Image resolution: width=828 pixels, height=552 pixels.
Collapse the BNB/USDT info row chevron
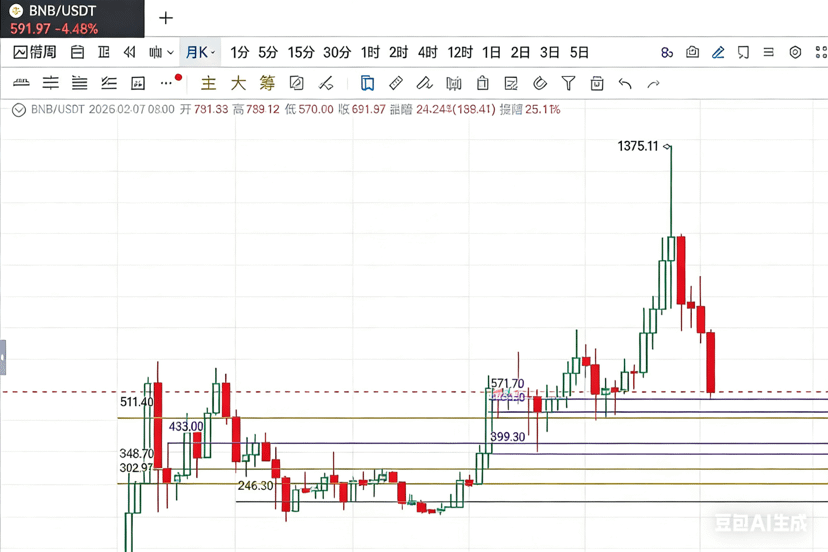pos(19,110)
